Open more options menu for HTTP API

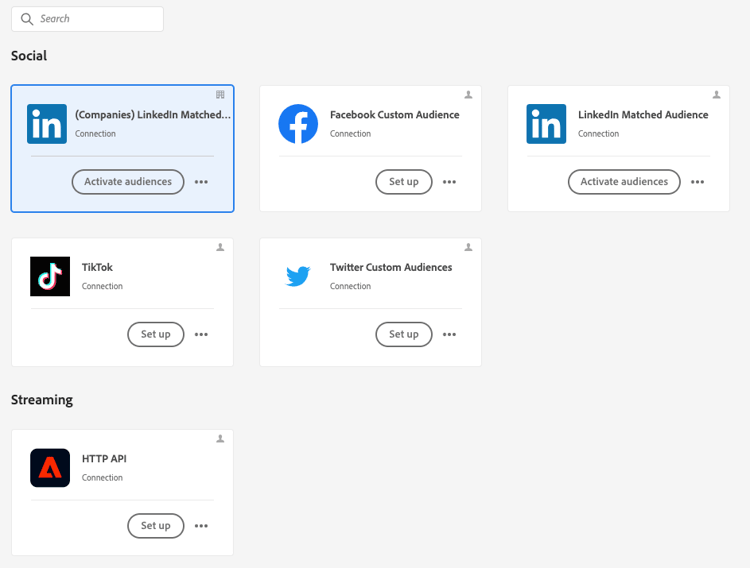pos(201,526)
